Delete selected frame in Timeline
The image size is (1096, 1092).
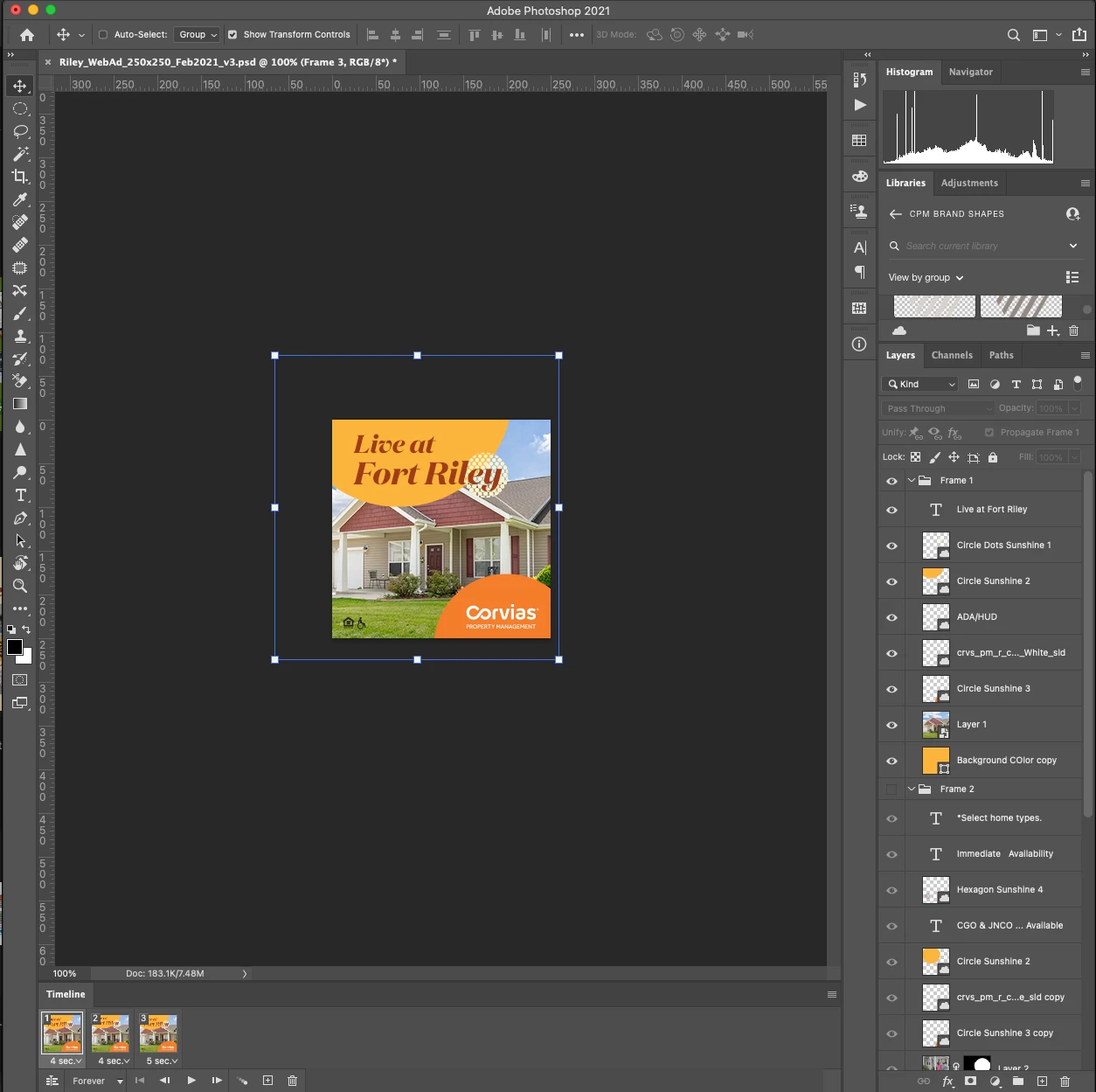[x=292, y=1081]
